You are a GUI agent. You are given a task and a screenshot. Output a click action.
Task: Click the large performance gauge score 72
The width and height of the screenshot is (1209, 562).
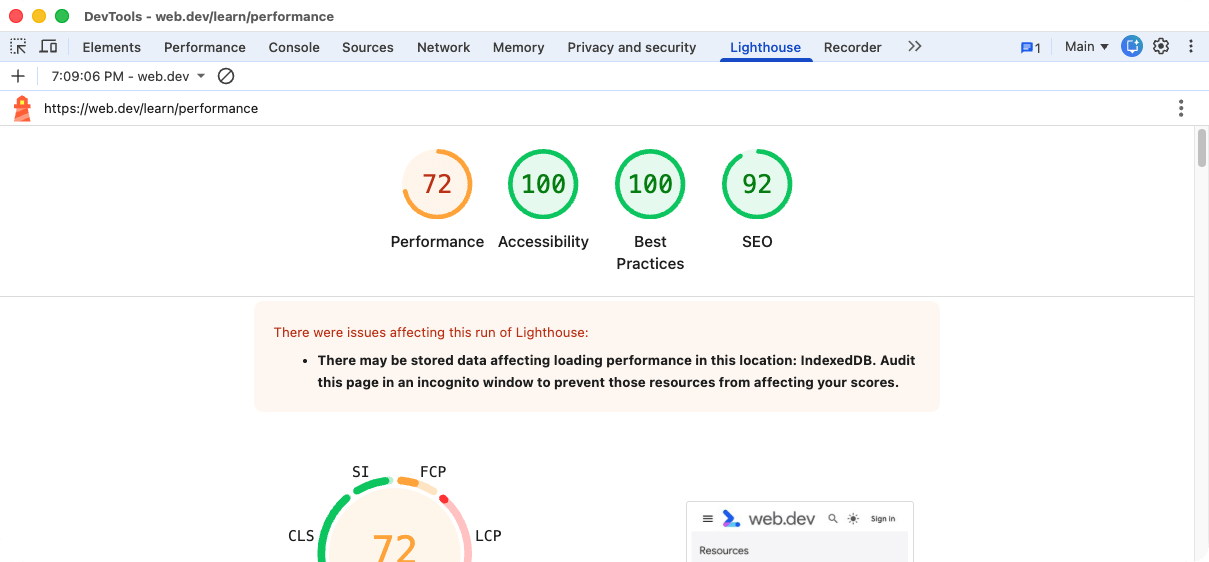click(x=394, y=547)
